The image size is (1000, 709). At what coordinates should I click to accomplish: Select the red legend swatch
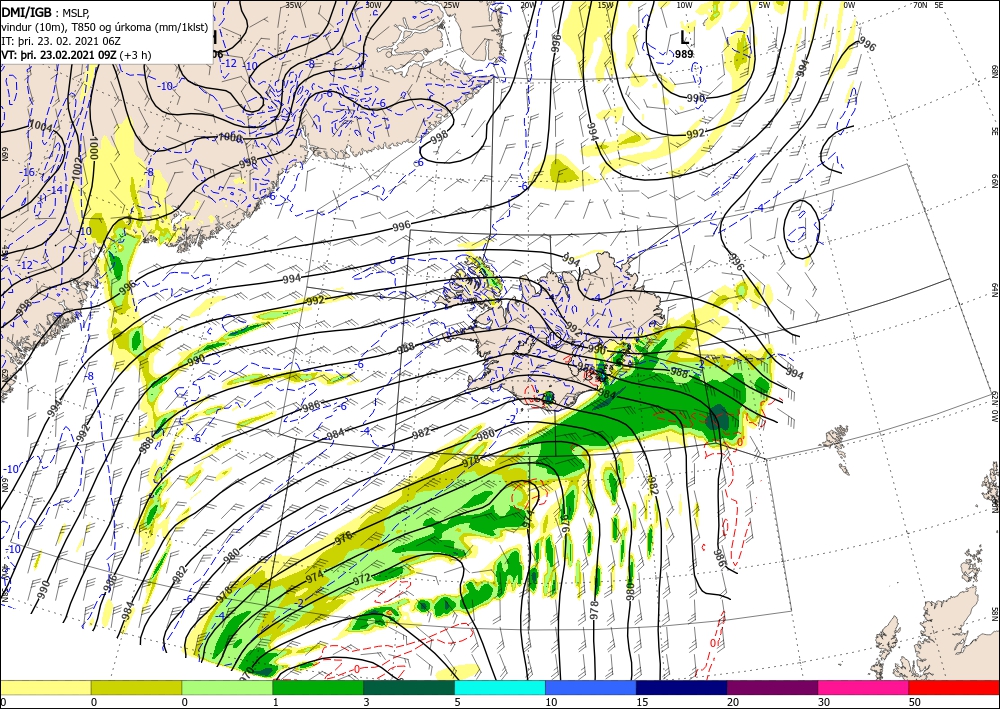954,688
